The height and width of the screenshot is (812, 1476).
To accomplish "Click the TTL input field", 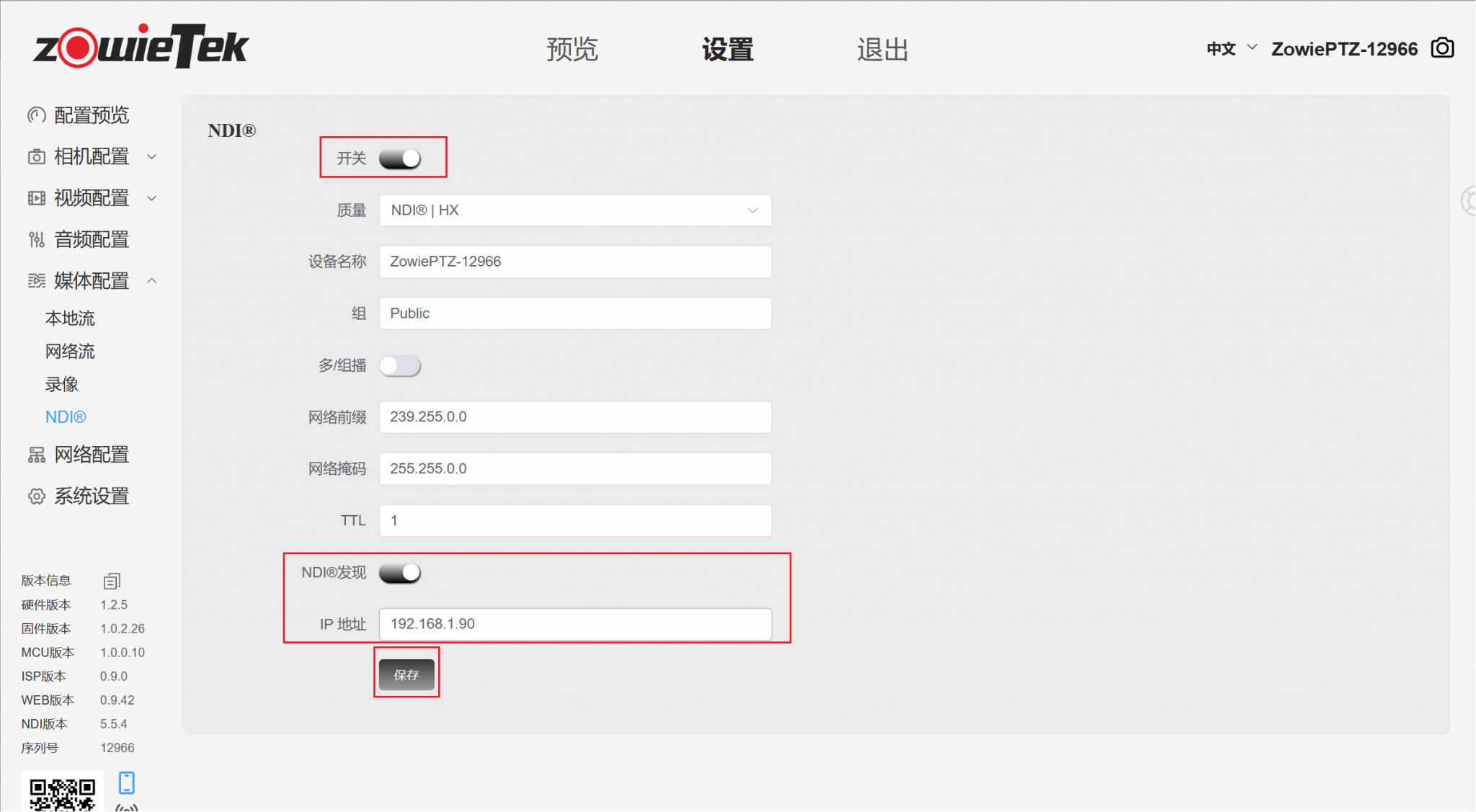I will tap(575, 520).
